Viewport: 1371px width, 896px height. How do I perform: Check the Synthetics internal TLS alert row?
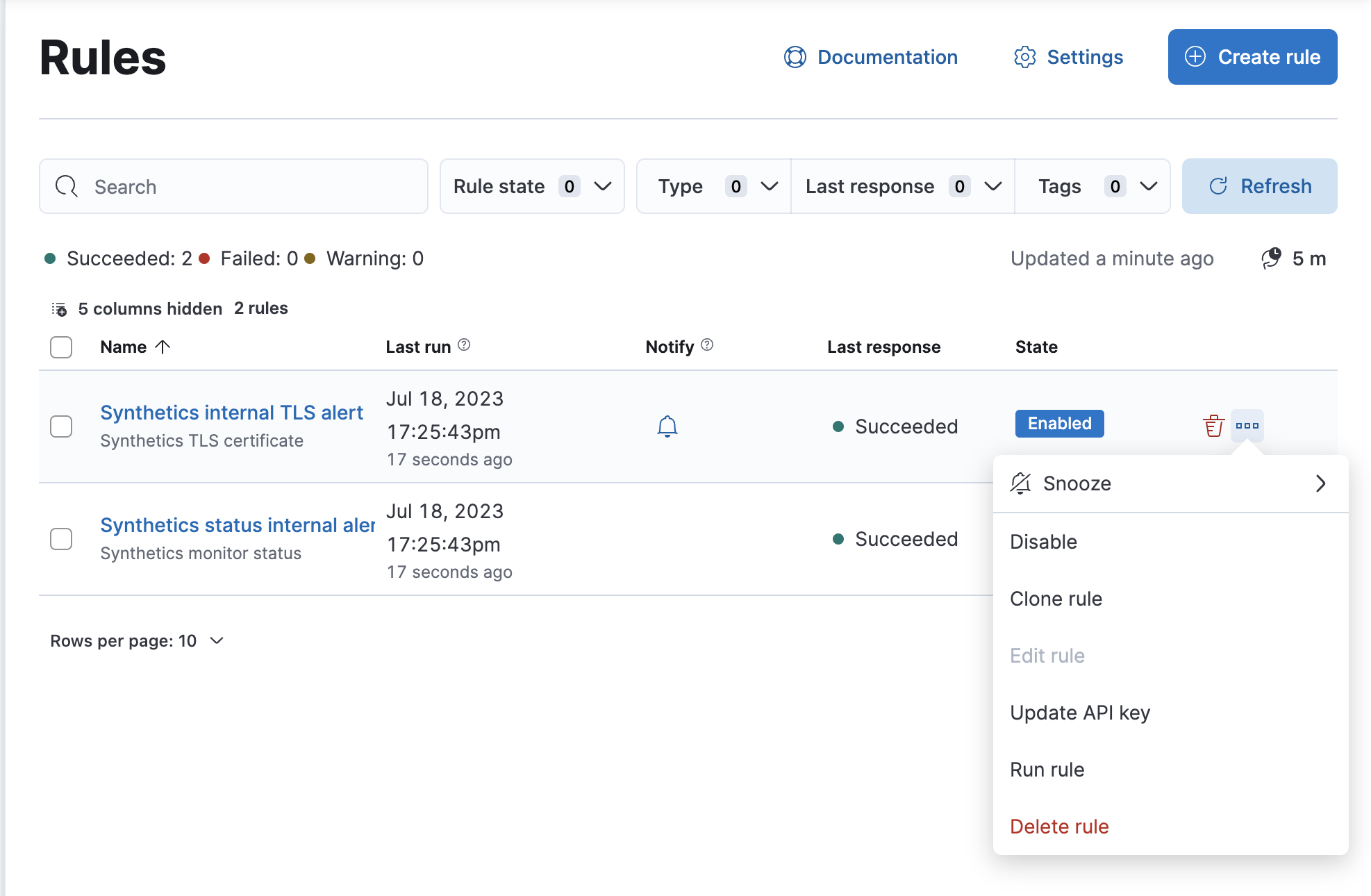click(x=61, y=426)
